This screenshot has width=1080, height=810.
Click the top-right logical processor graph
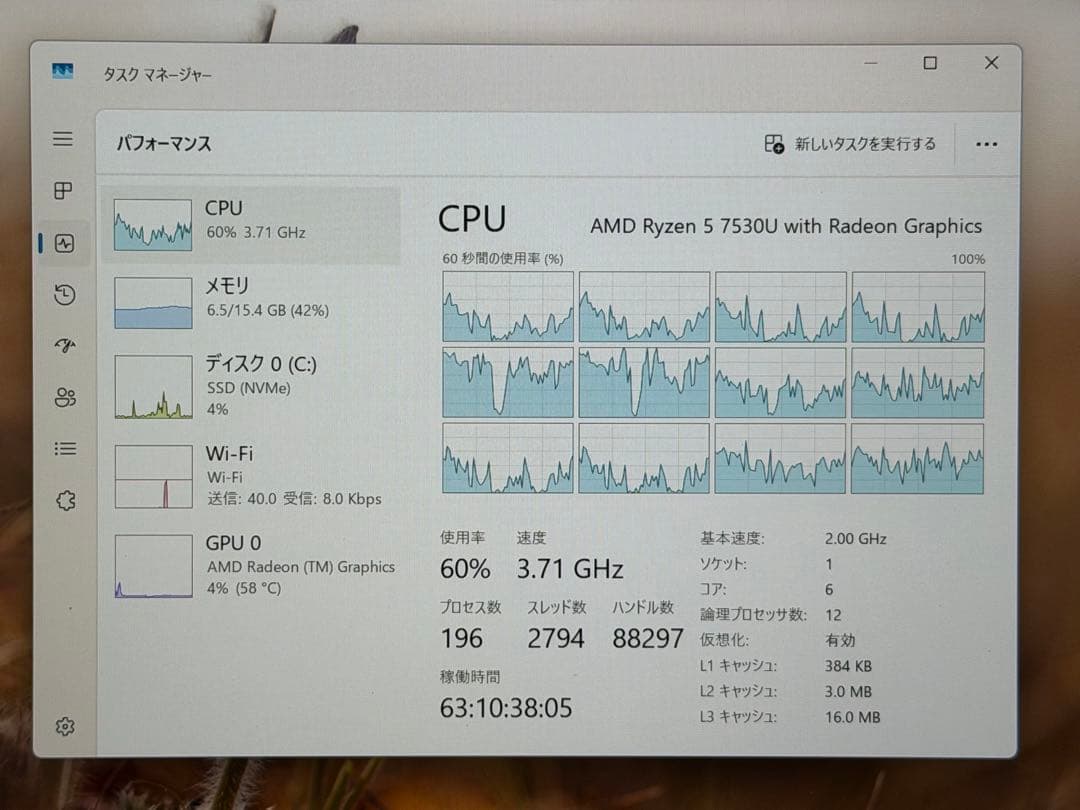coord(918,307)
